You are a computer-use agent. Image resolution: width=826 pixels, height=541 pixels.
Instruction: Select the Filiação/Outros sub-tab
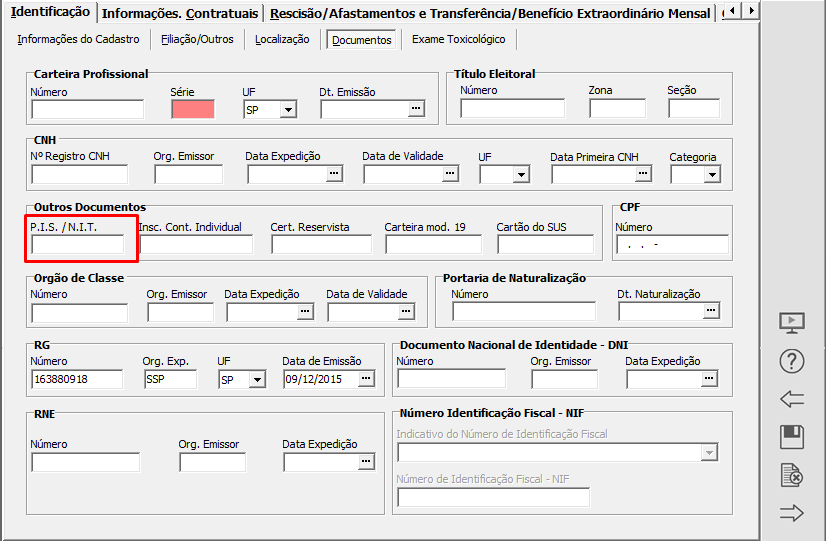tap(197, 39)
